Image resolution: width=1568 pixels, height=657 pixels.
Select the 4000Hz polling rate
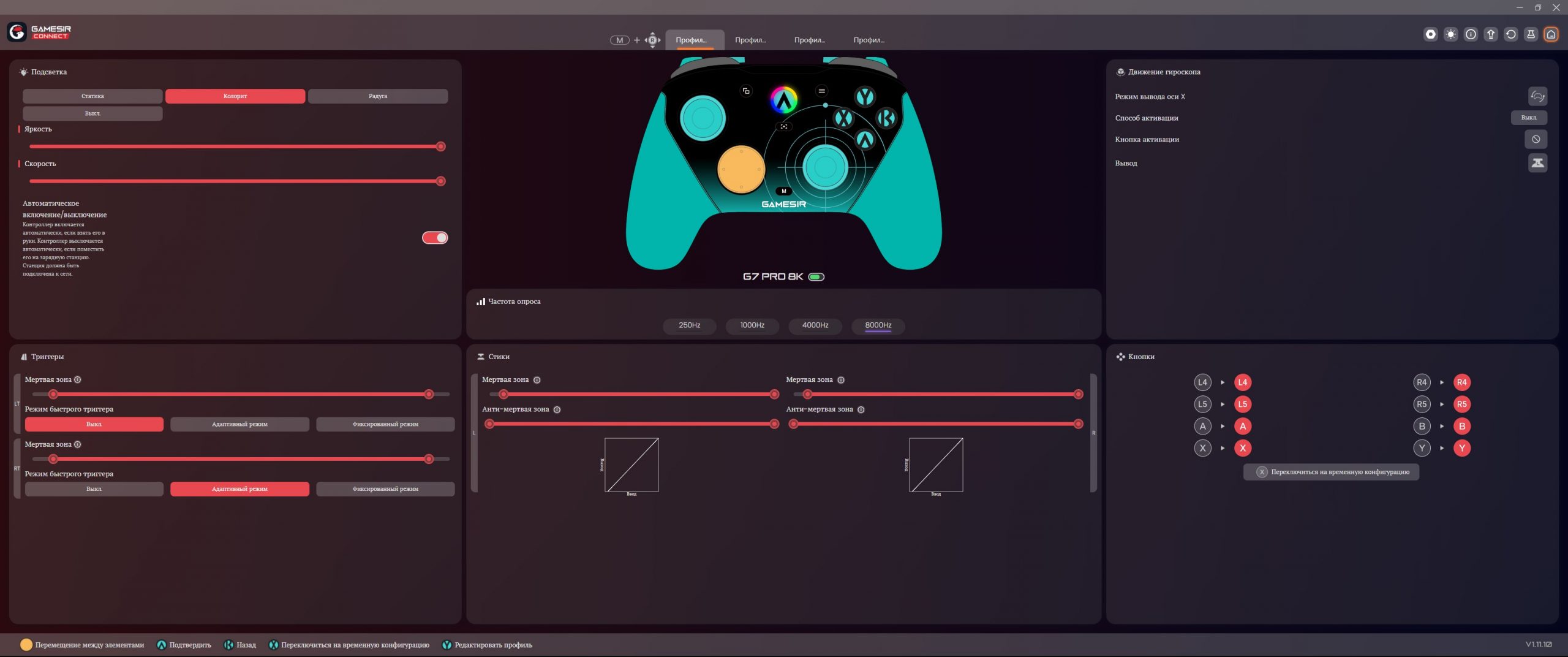tap(815, 325)
